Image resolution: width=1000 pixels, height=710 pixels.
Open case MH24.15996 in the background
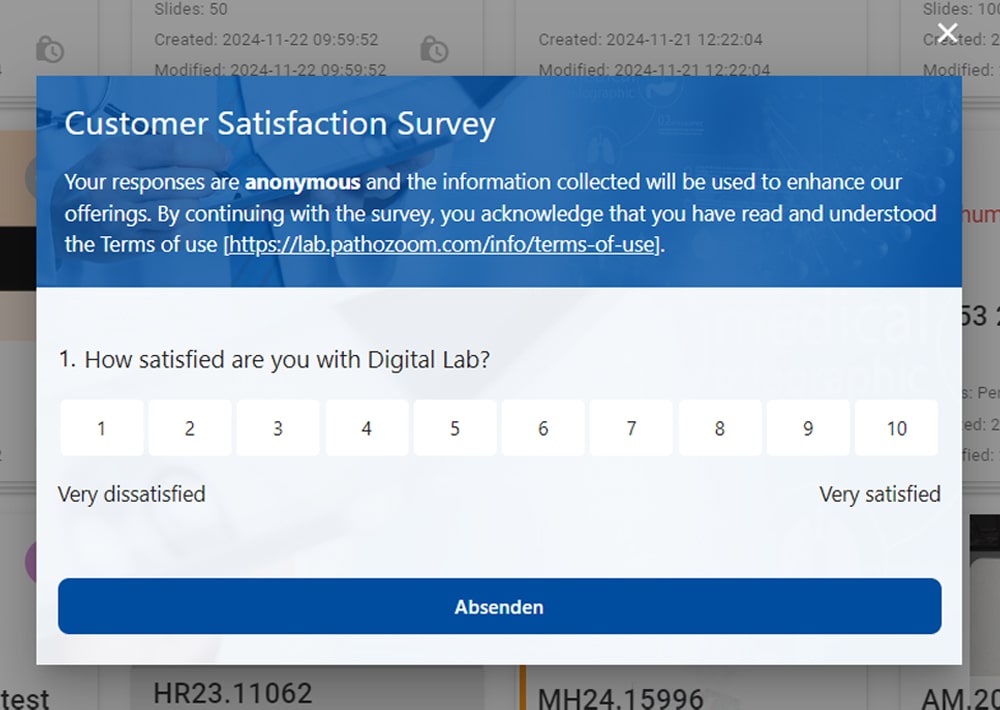pyautogui.click(x=621, y=699)
